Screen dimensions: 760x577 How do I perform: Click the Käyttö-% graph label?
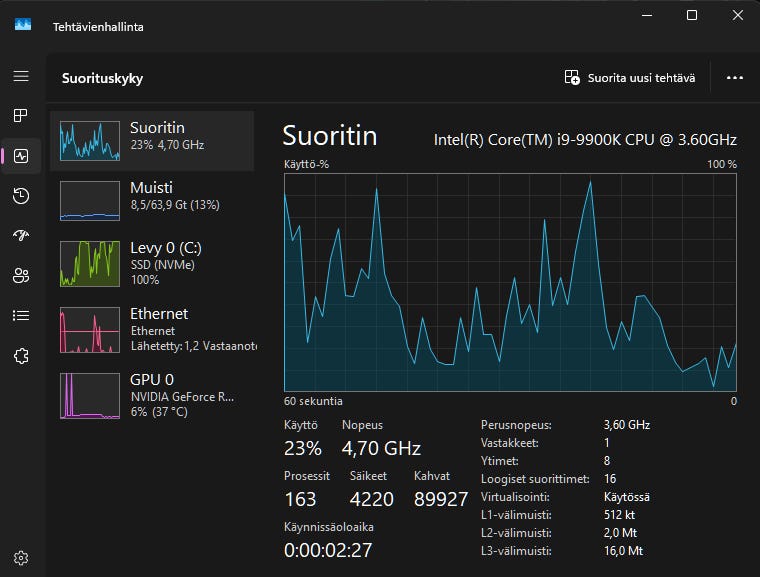306,164
